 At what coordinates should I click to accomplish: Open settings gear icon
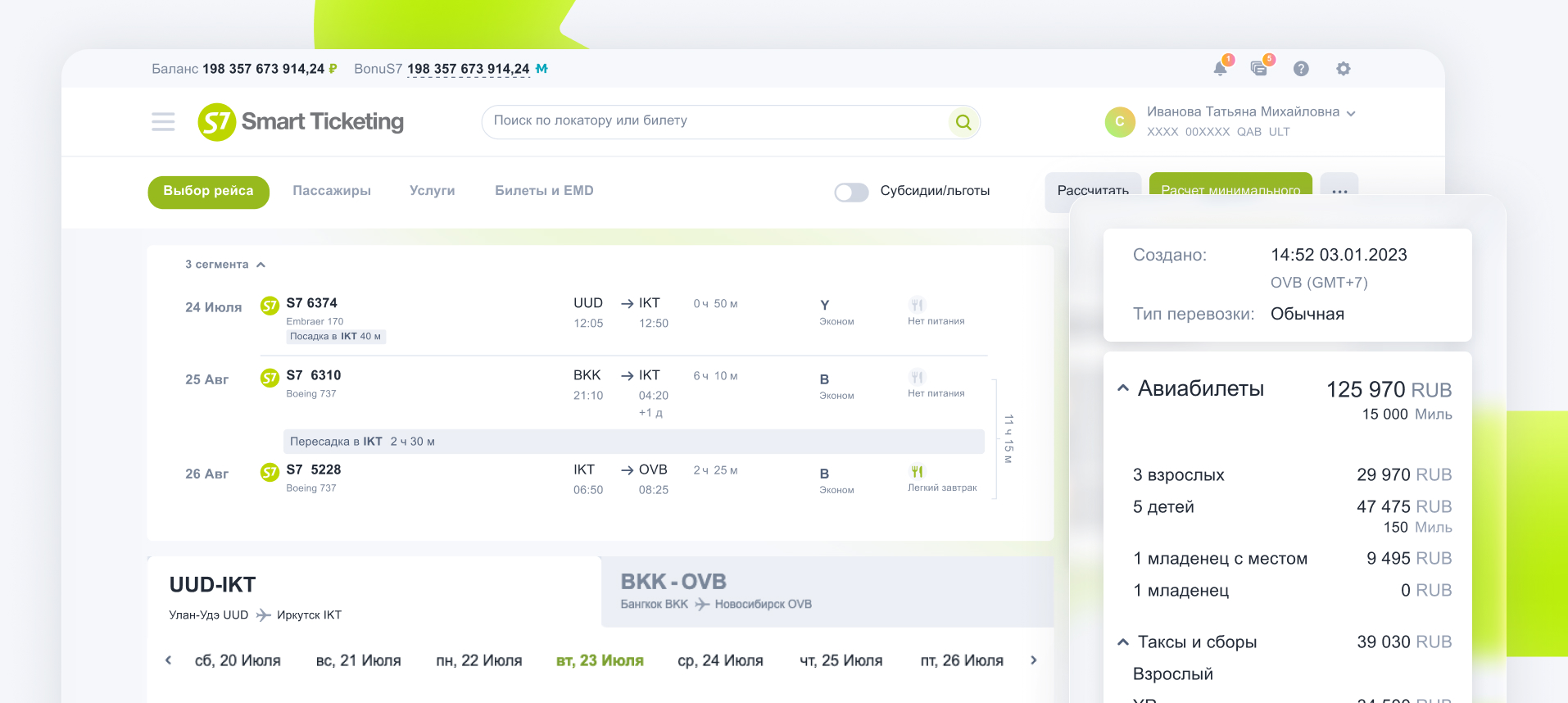(1343, 69)
